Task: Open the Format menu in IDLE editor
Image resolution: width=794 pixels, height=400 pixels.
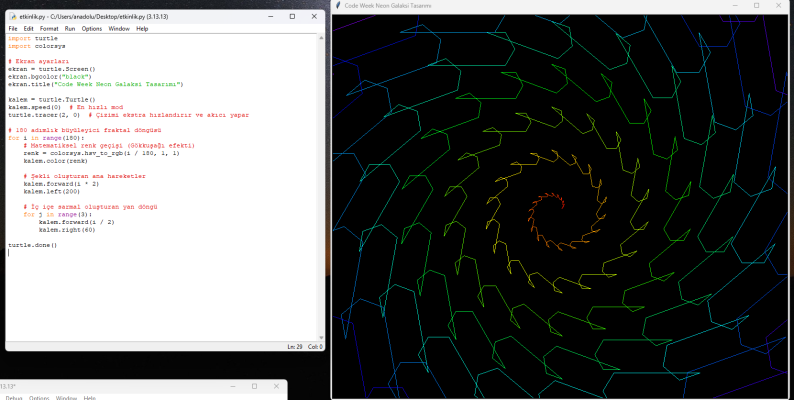Action: (49, 29)
